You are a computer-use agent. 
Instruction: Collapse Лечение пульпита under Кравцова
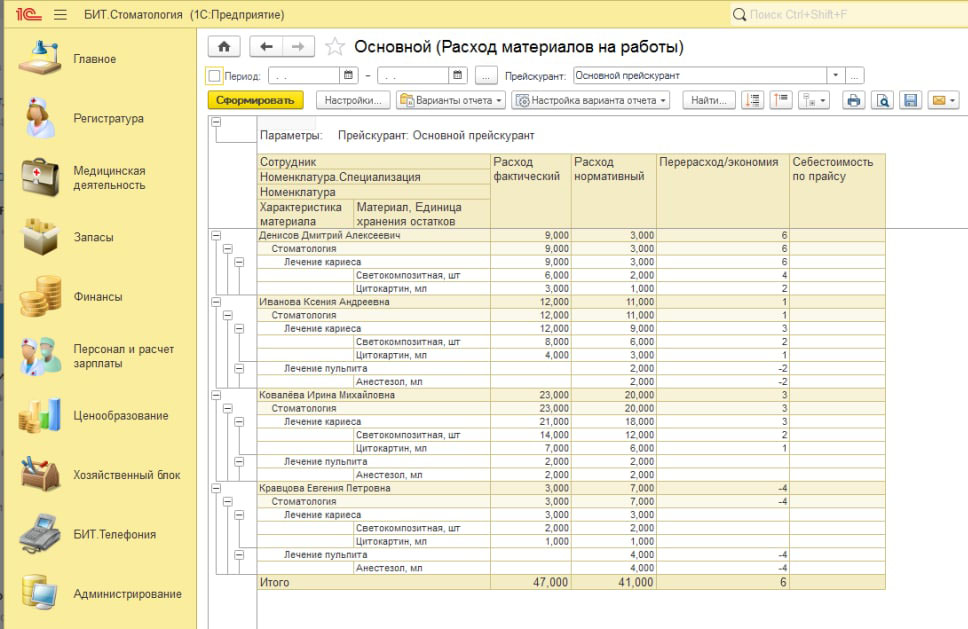(x=240, y=555)
